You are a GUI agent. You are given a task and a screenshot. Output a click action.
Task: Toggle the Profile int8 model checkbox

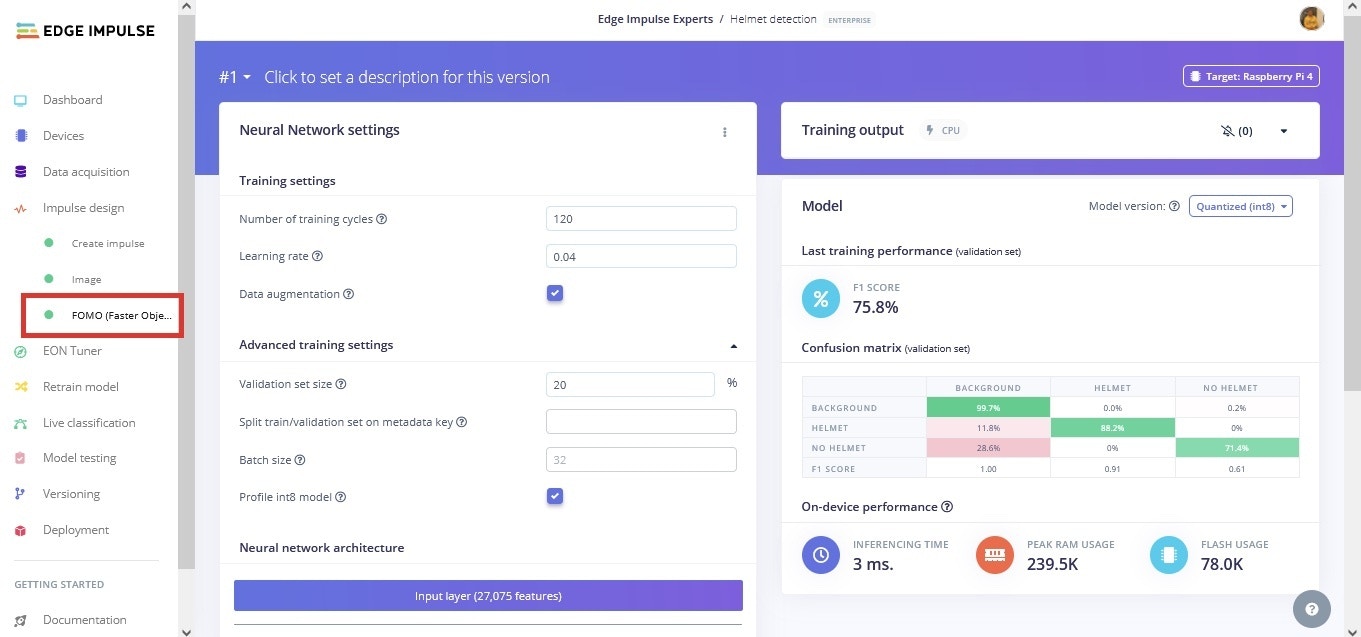click(x=555, y=496)
